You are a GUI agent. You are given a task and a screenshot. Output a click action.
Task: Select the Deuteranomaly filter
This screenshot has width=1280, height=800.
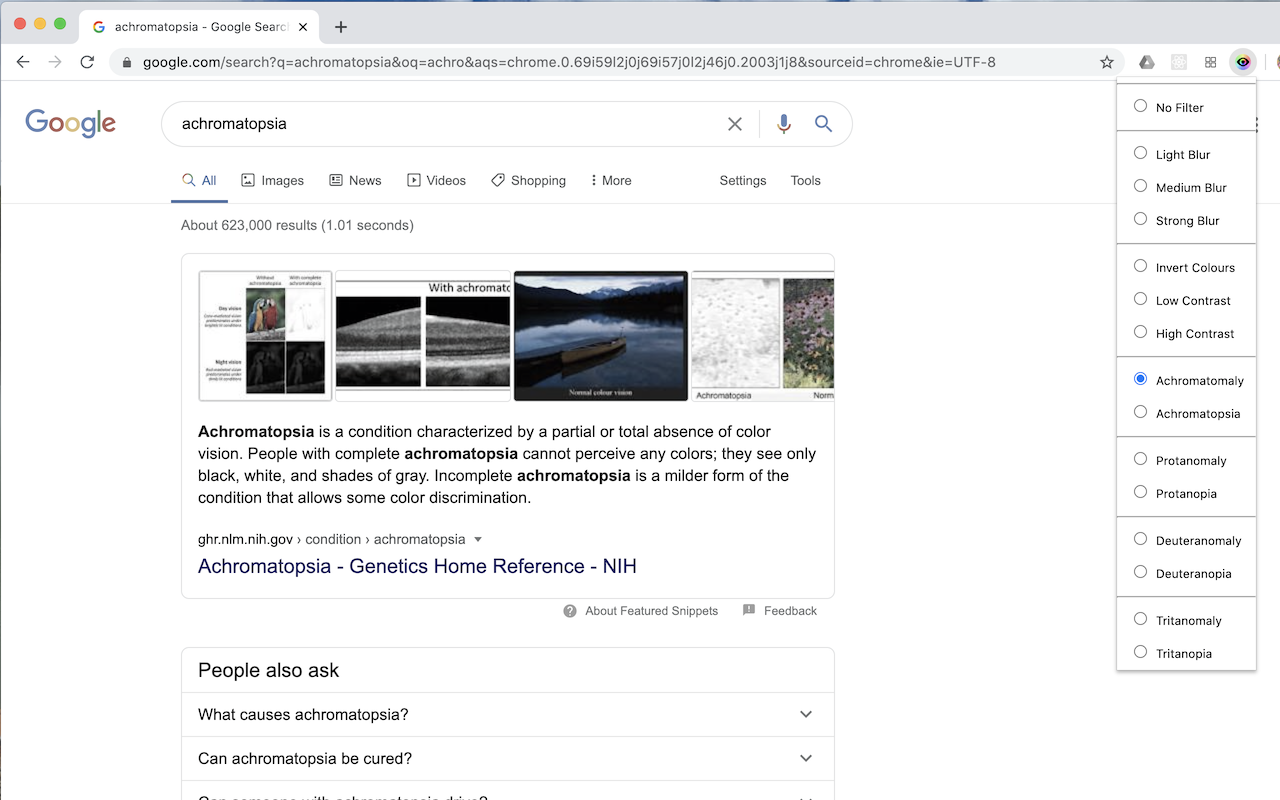(x=1140, y=539)
